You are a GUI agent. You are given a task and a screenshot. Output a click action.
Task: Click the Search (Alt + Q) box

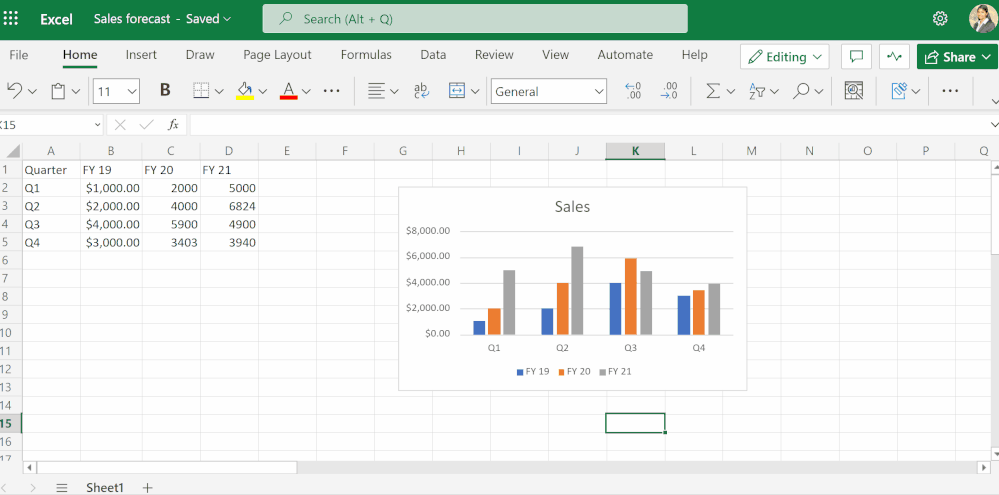pyautogui.click(x=475, y=19)
